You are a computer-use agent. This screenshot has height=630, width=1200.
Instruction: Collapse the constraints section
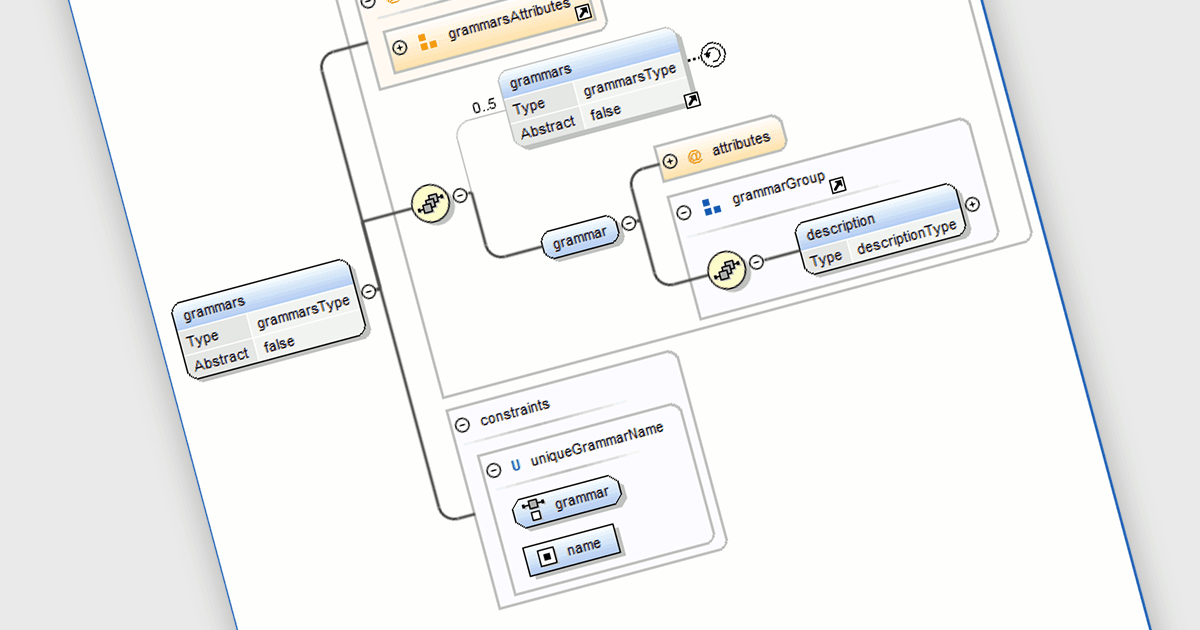[x=462, y=424]
